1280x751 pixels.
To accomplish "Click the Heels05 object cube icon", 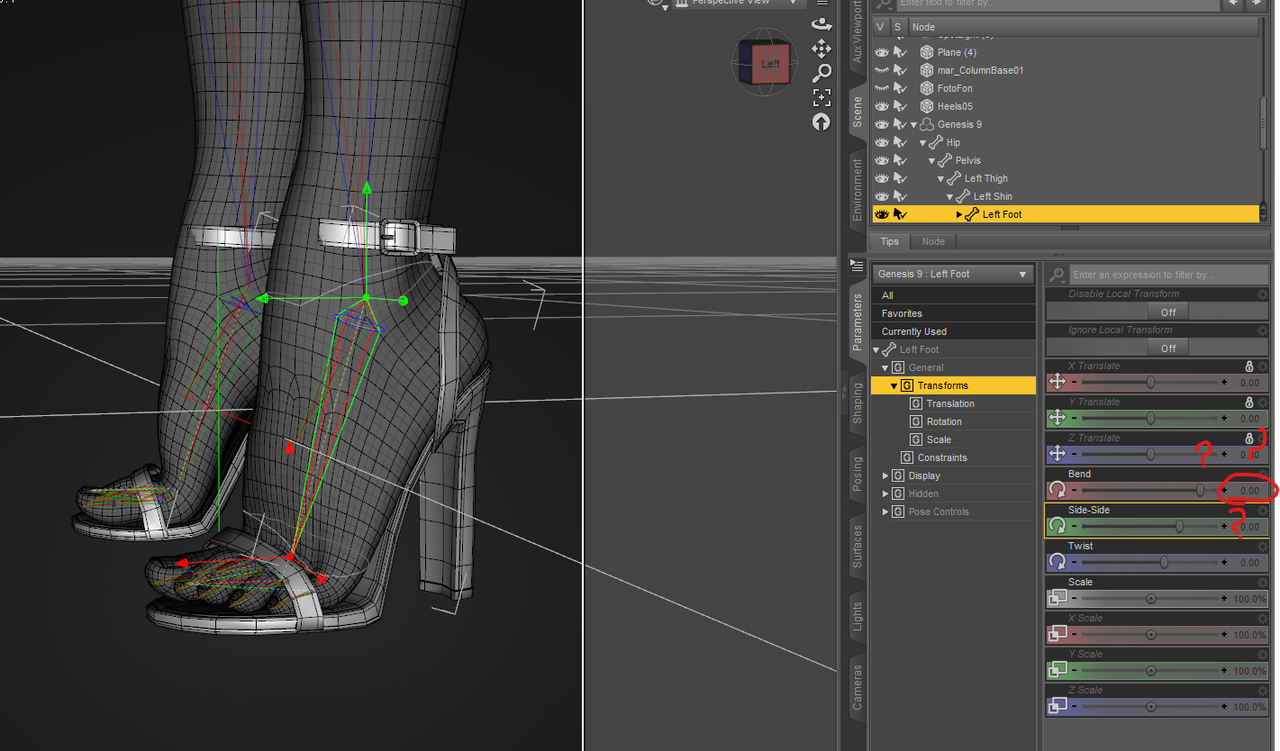I will (926, 106).
